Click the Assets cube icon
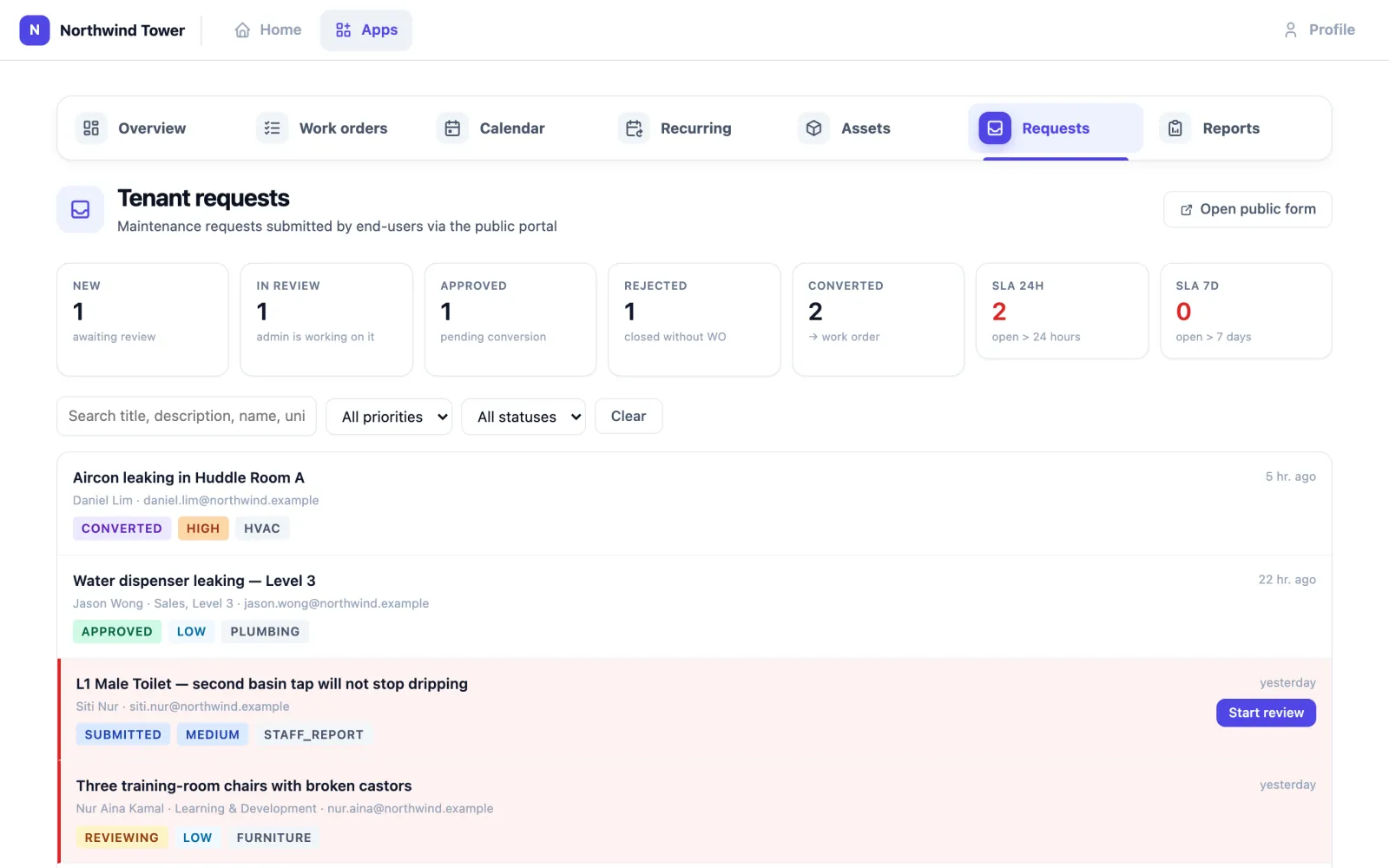Image resolution: width=1389 pixels, height=868 pixels. [813, 128]
